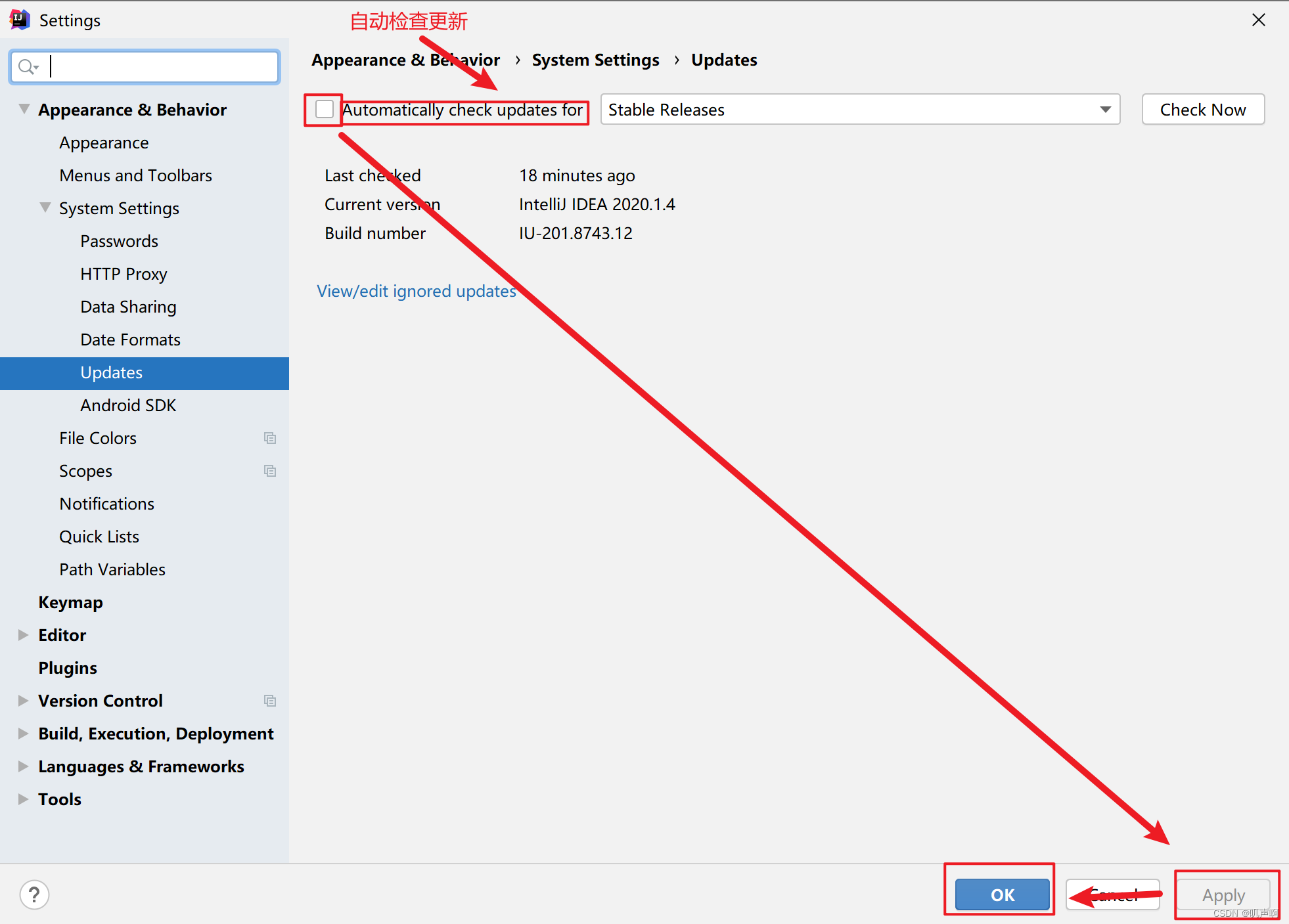
Task: Open Menus and Toolbars settings
Action: click(135, 175)
